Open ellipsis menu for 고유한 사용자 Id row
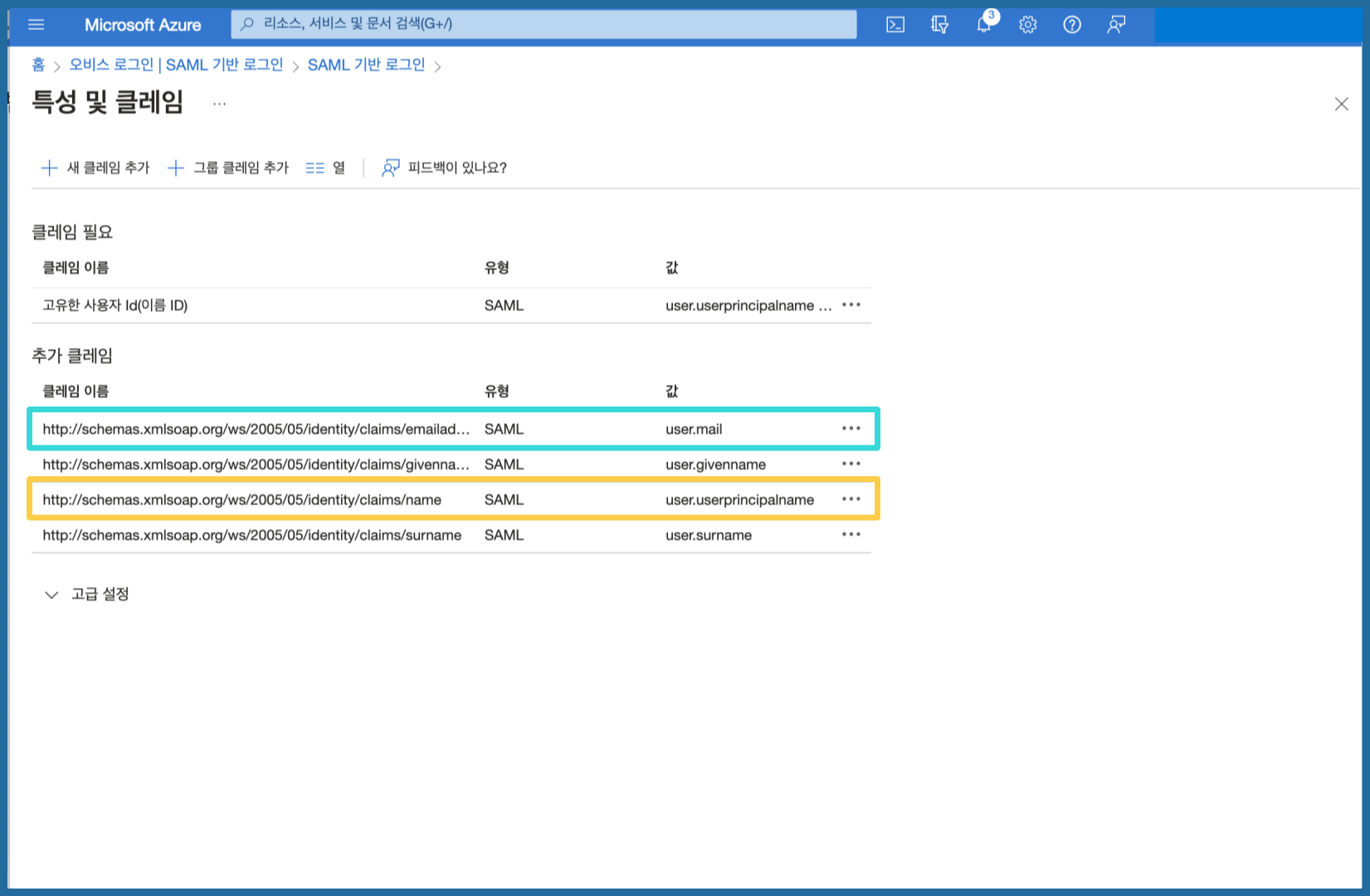This screenshot has width=1370, height=896. (851, 305)
